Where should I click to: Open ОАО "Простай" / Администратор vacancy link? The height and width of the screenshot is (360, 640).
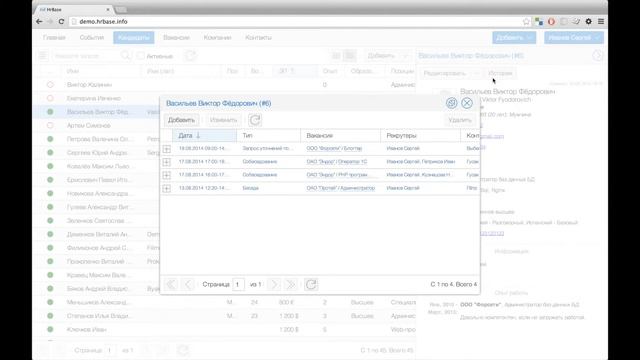point(341,188)
